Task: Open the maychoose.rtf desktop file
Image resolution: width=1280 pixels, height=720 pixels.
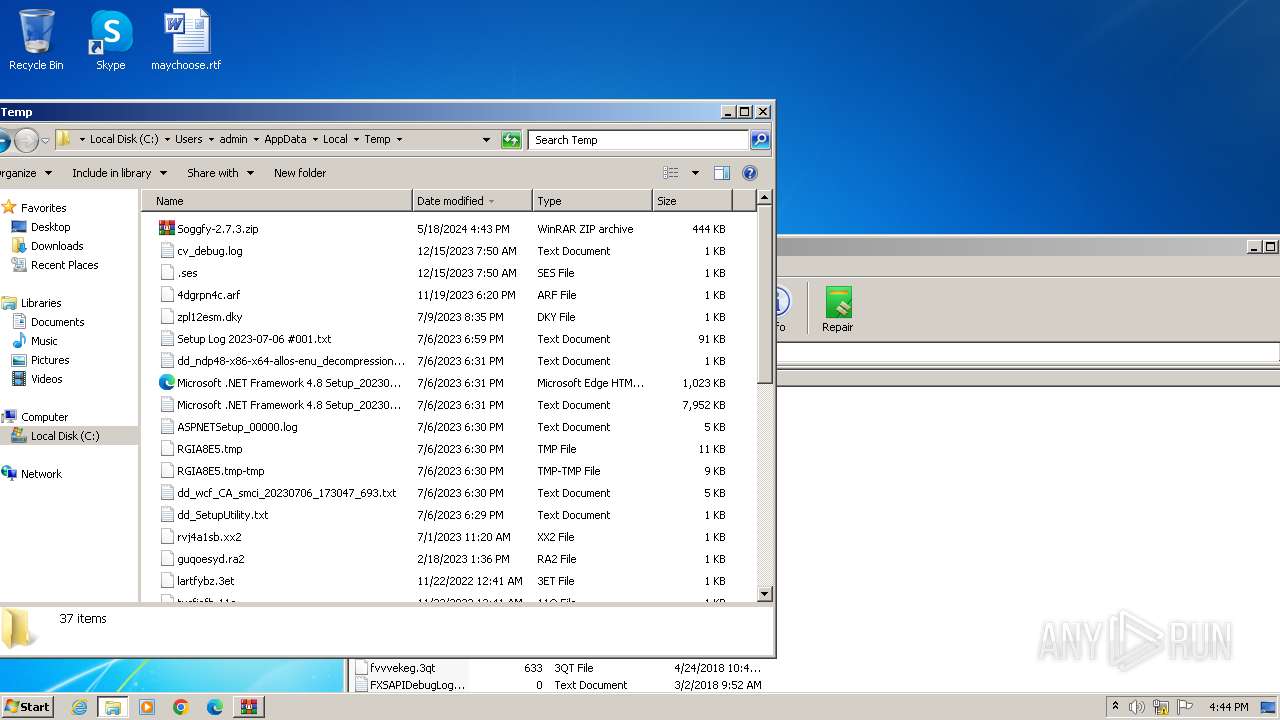Action: point(186,40)
